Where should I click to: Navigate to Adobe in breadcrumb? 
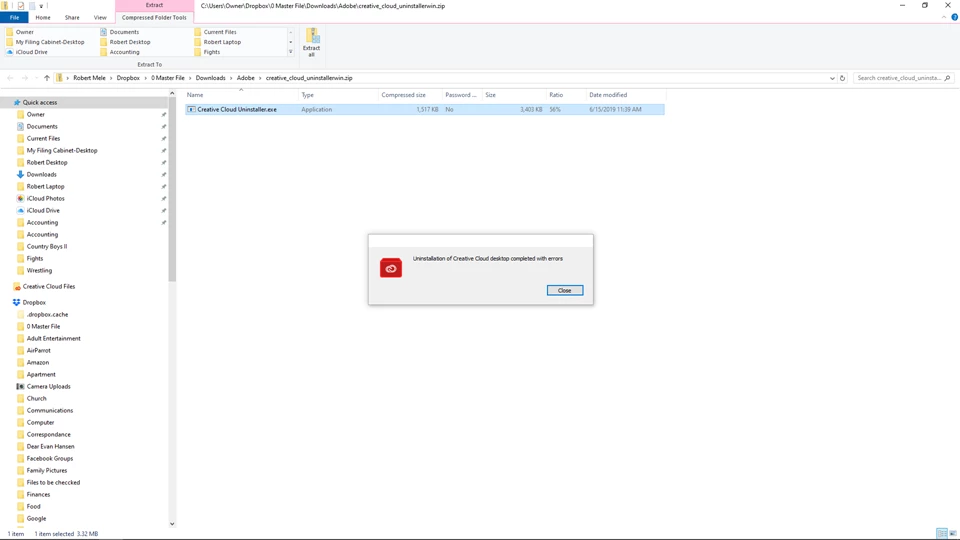(x=246, y=78)
